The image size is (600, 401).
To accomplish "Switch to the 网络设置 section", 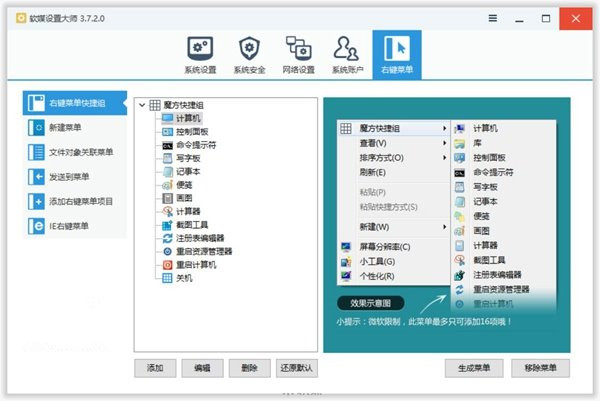I will pos(298,55).
